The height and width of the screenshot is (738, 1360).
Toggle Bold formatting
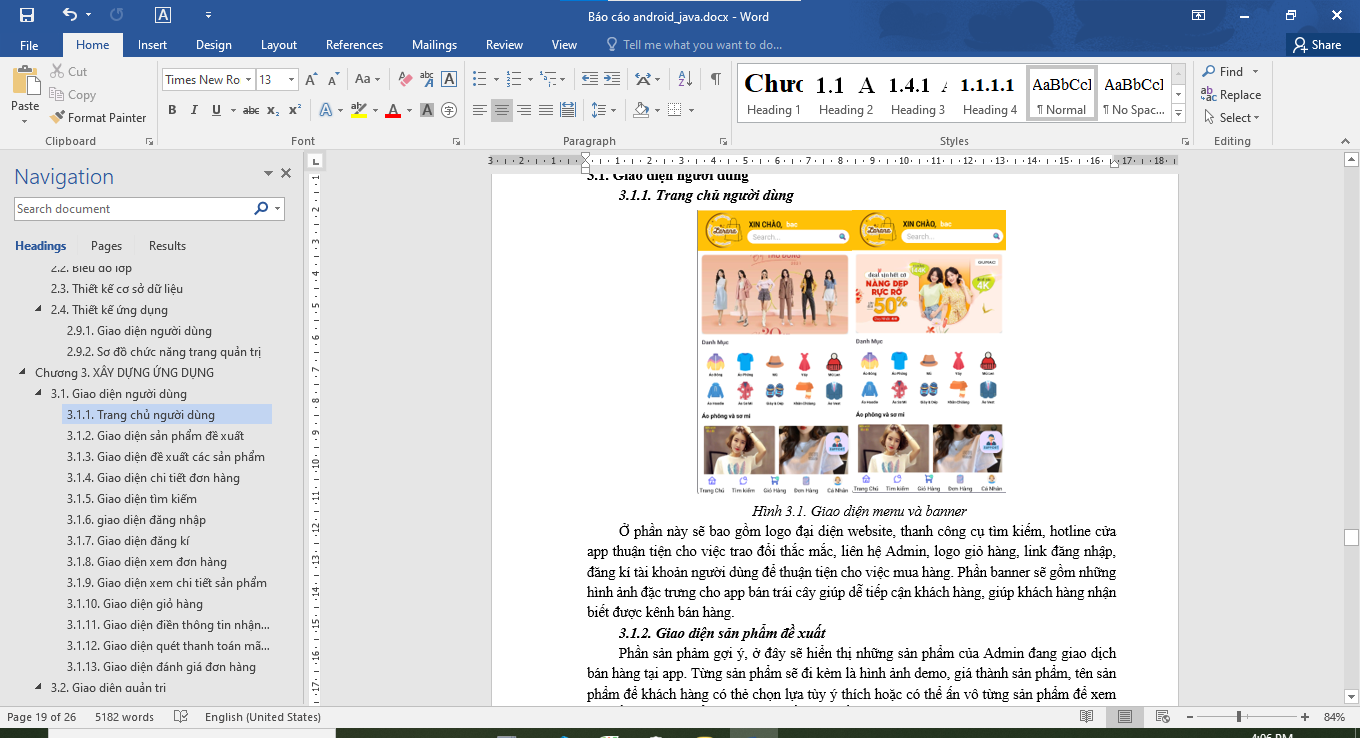tap(172, 110)
